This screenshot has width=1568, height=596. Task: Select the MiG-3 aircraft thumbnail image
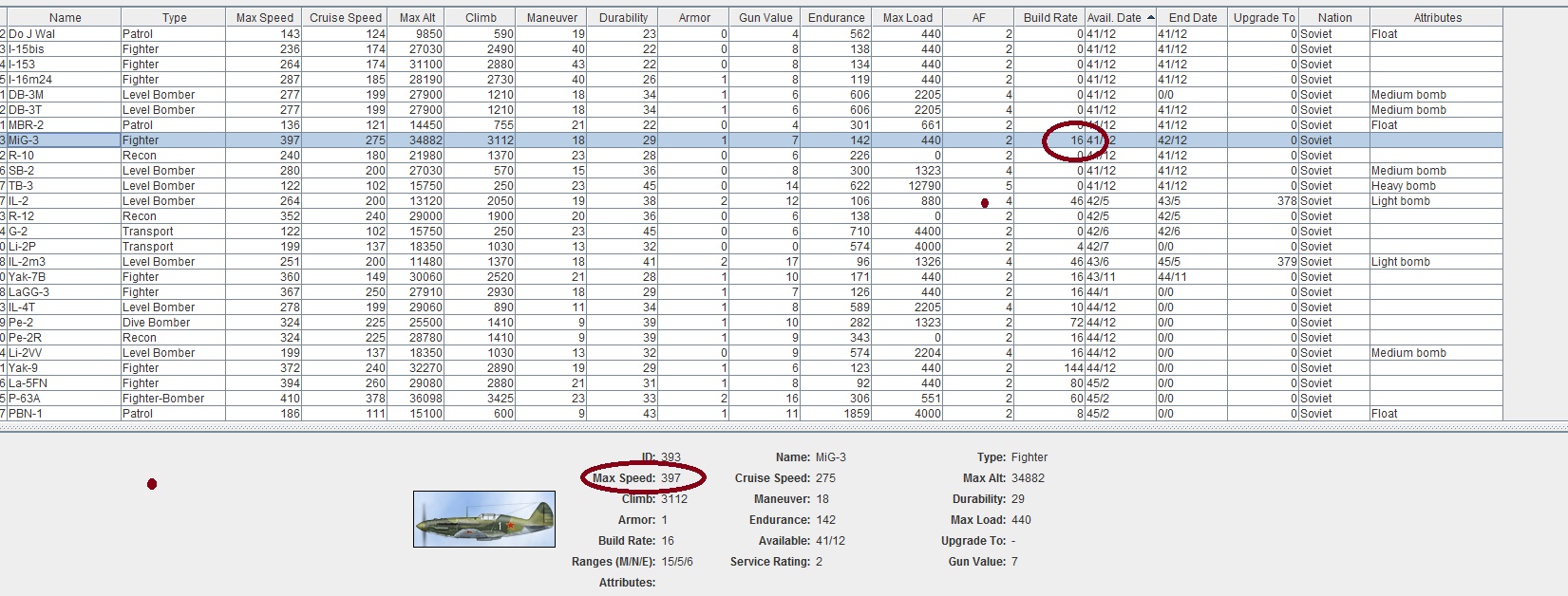[x=484, y=519]
